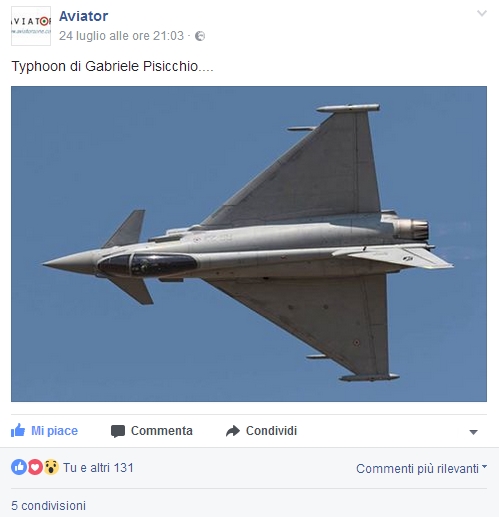This screenshot has width=499, height=517.
Task: View the 5 condivisioni shares list
Action: tap(49, 506)
